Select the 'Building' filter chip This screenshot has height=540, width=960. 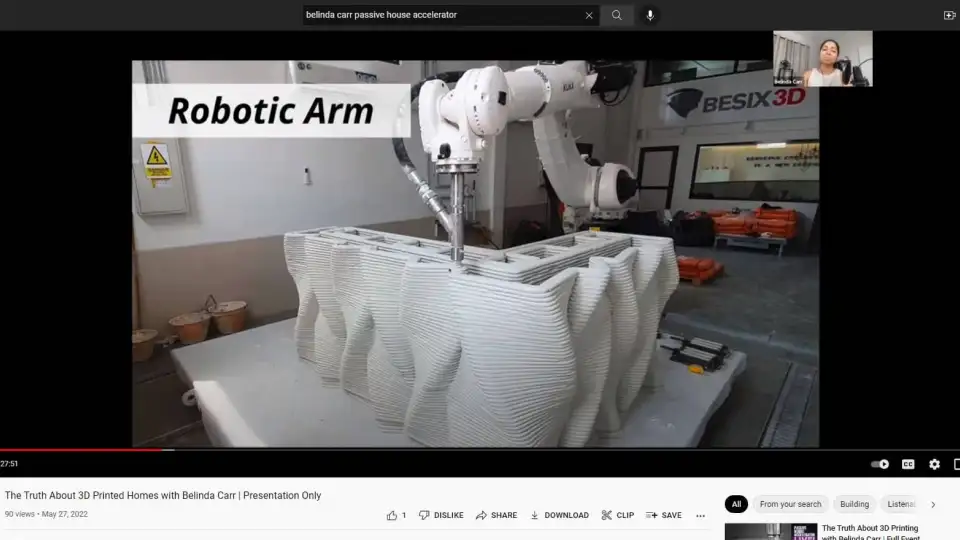tap(854, 504)
